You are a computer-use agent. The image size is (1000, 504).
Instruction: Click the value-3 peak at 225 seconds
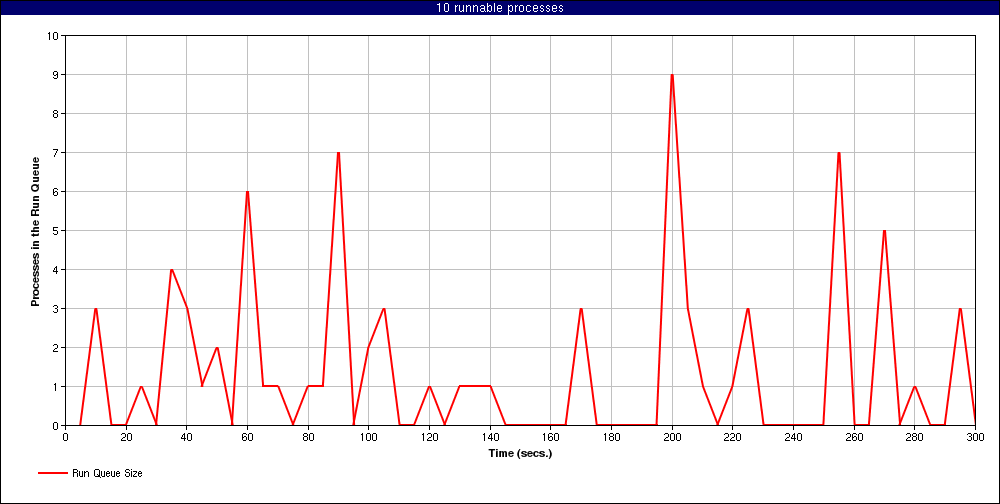tap(747, 308)
